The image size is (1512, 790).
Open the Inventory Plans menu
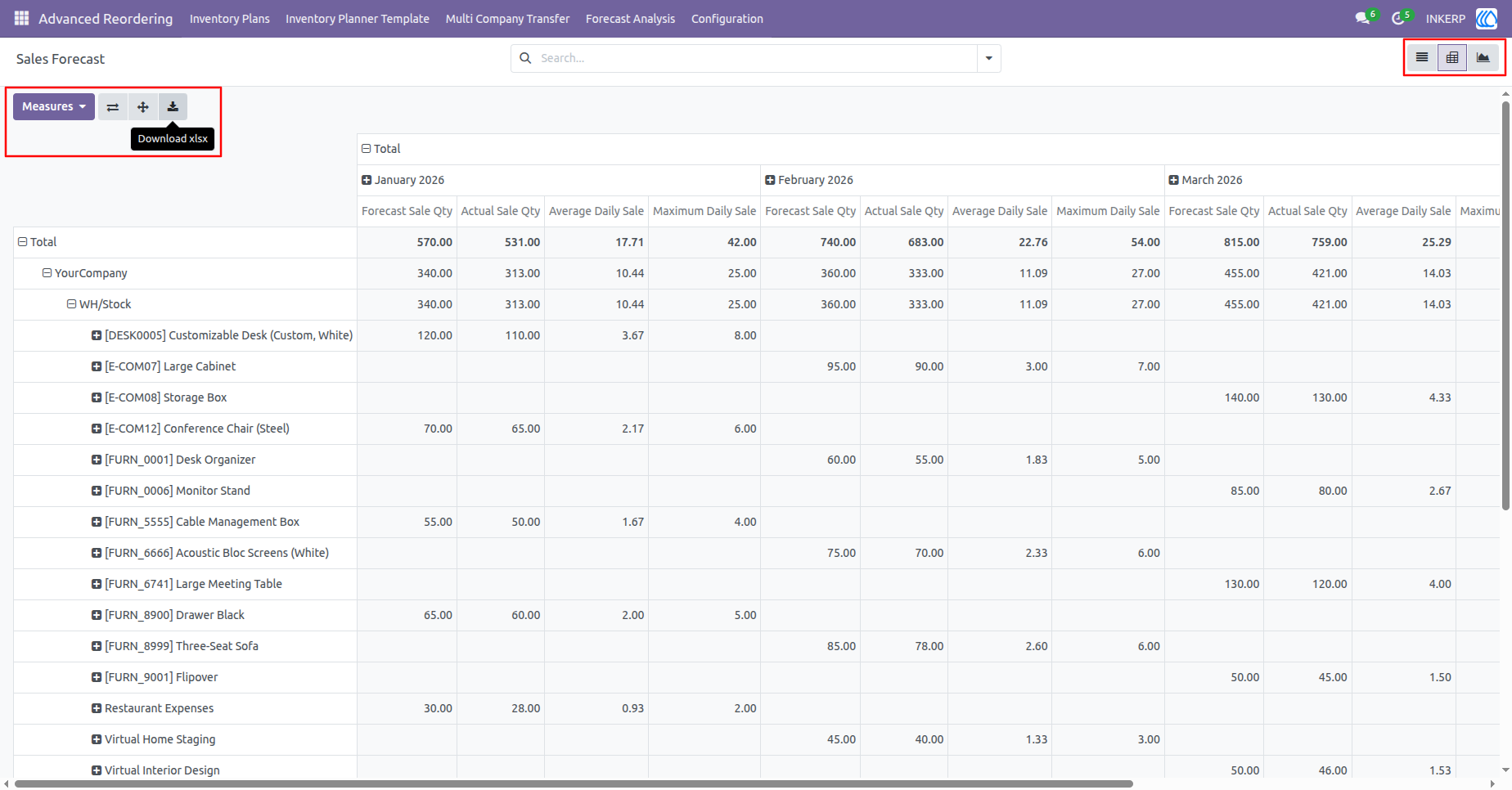tap(230, 18)
